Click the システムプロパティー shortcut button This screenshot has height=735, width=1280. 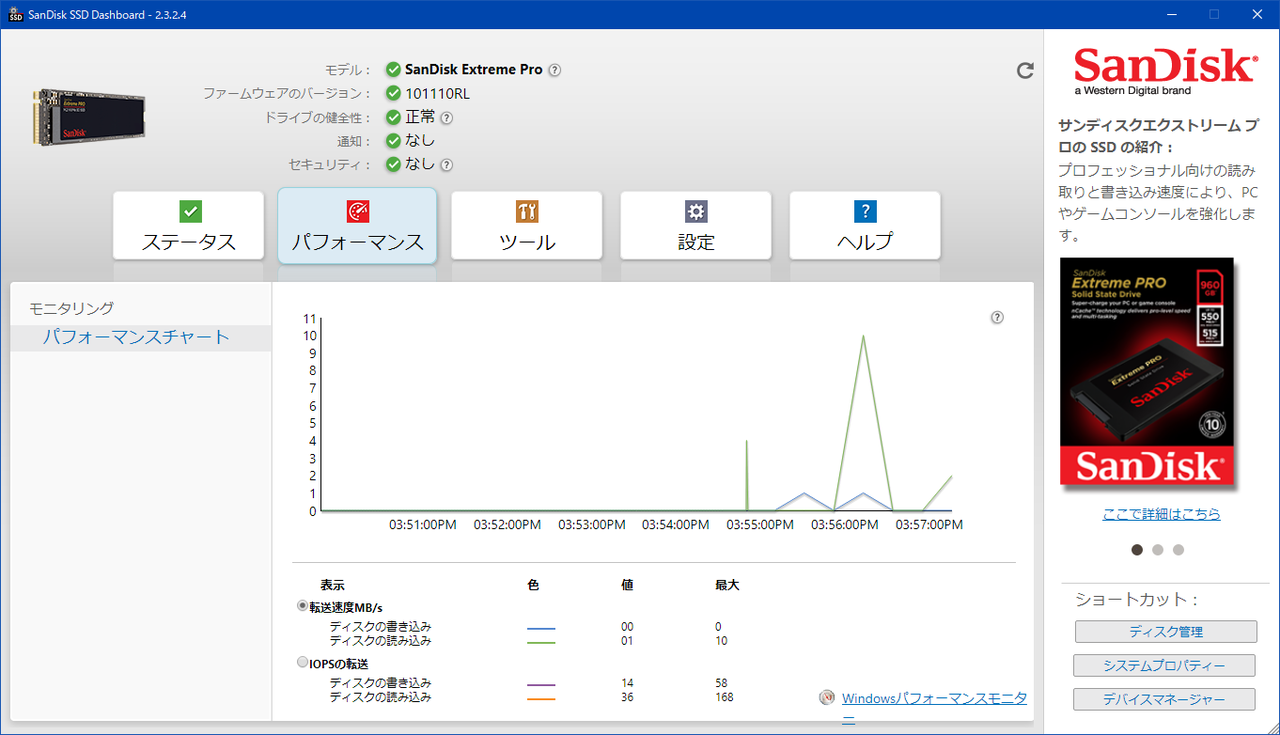[1164, 666]
